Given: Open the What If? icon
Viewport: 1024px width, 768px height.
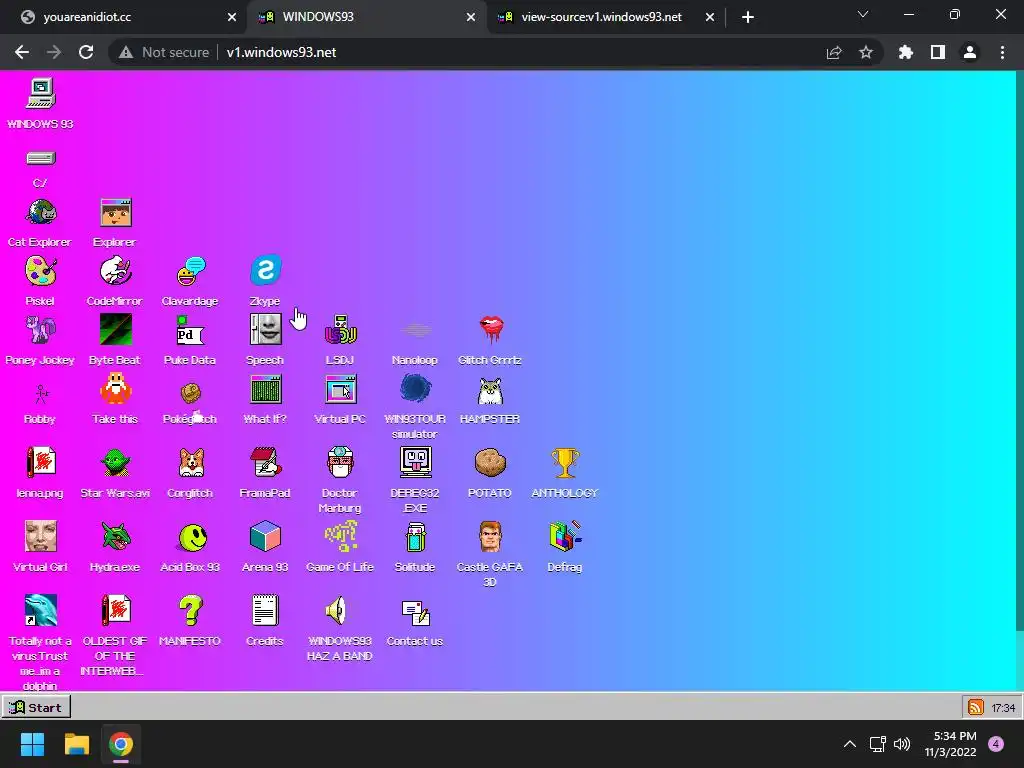Looking at the screenshot, I should coord(265,389).
